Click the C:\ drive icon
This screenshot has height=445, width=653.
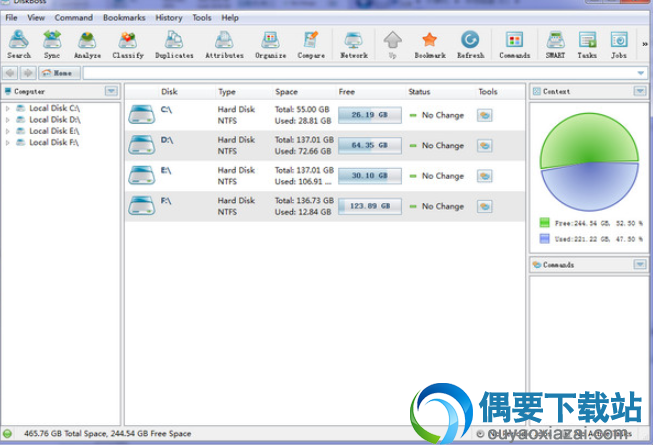point(142,115)
